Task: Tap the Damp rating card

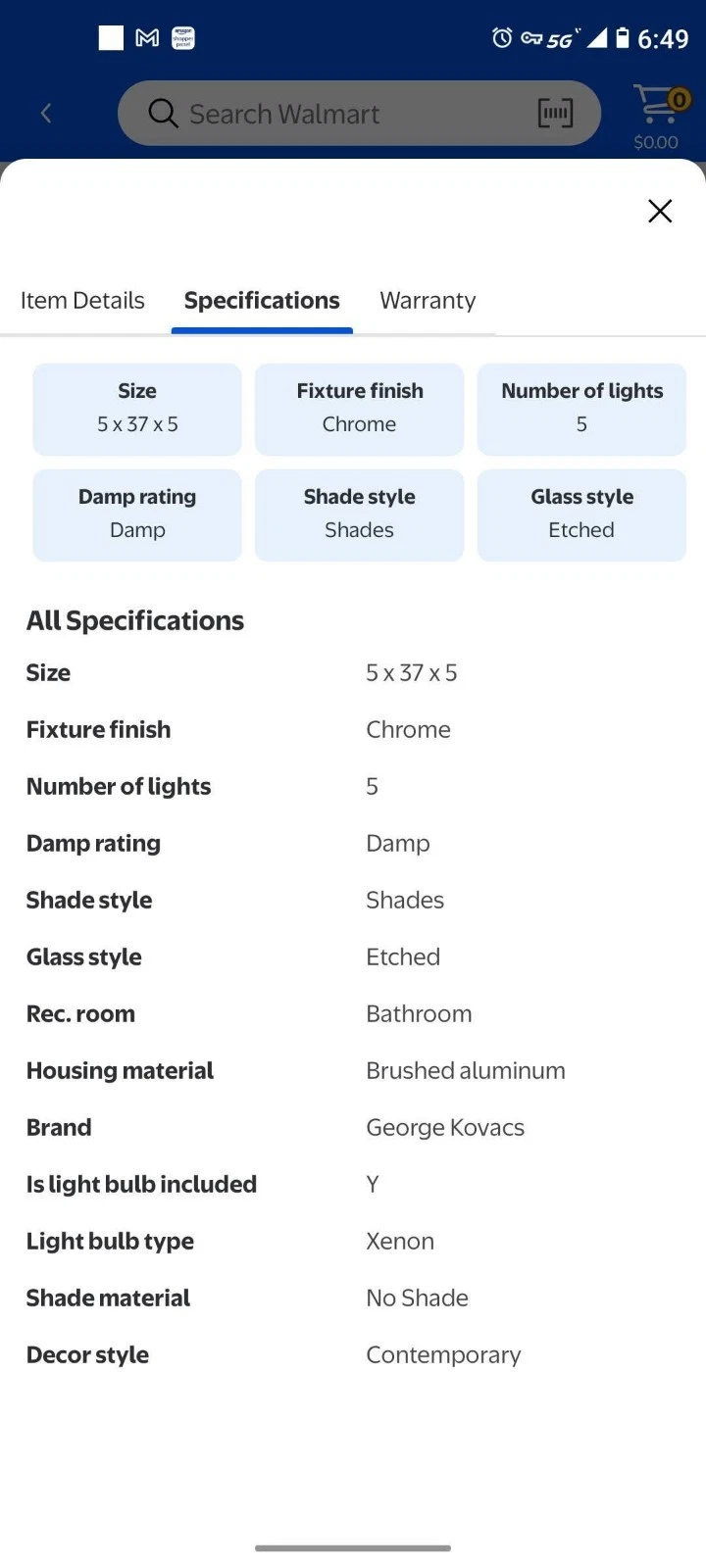Action: point(137,514)
